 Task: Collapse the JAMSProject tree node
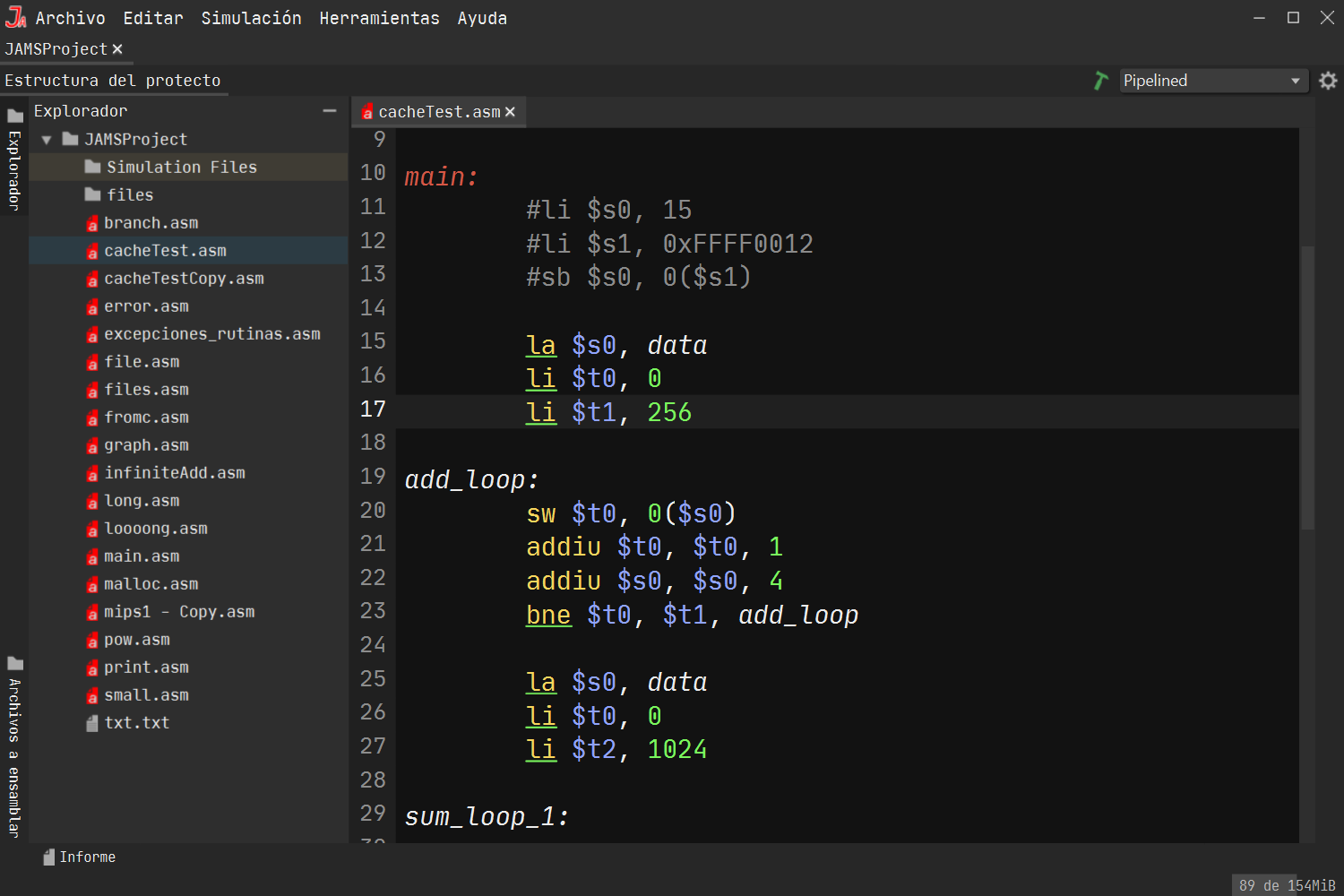[x=46, y=139]
